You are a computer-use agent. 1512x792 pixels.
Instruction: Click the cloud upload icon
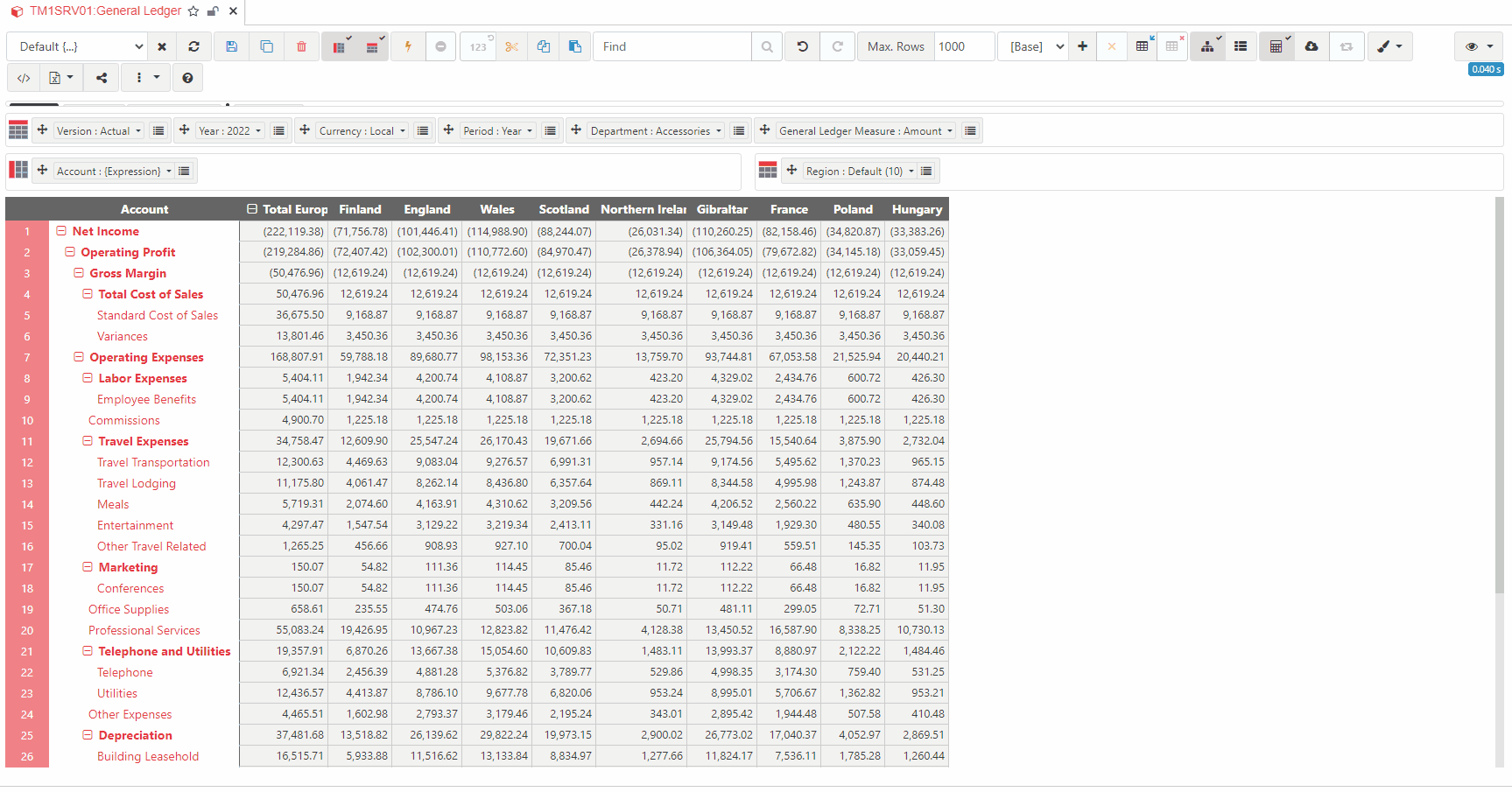point(1311,46)
